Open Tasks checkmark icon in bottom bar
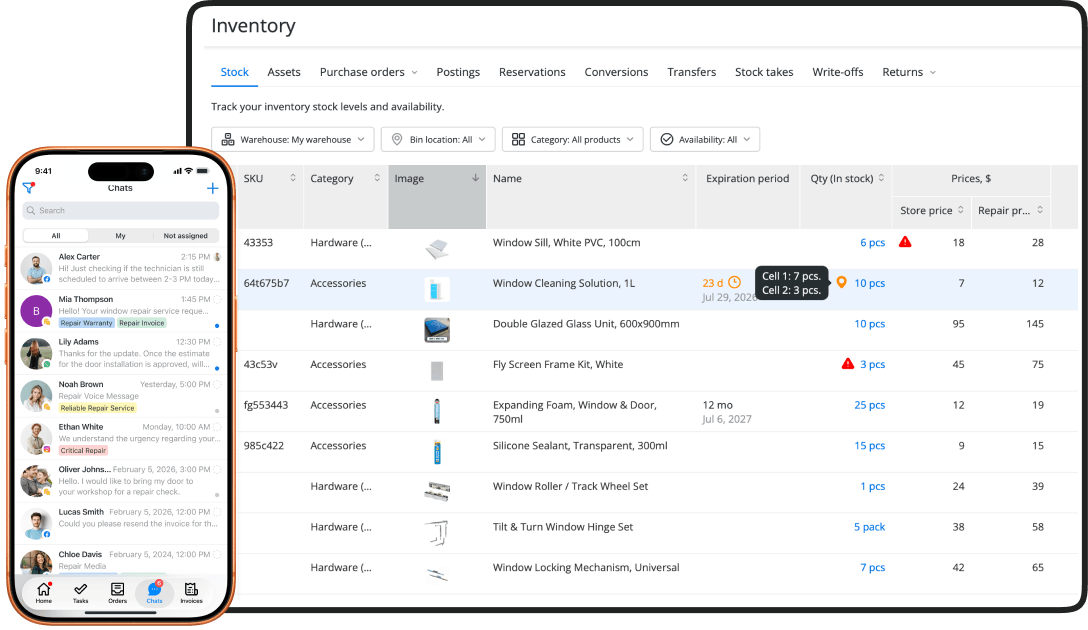1088x630 pixels. tap(80, 593)
